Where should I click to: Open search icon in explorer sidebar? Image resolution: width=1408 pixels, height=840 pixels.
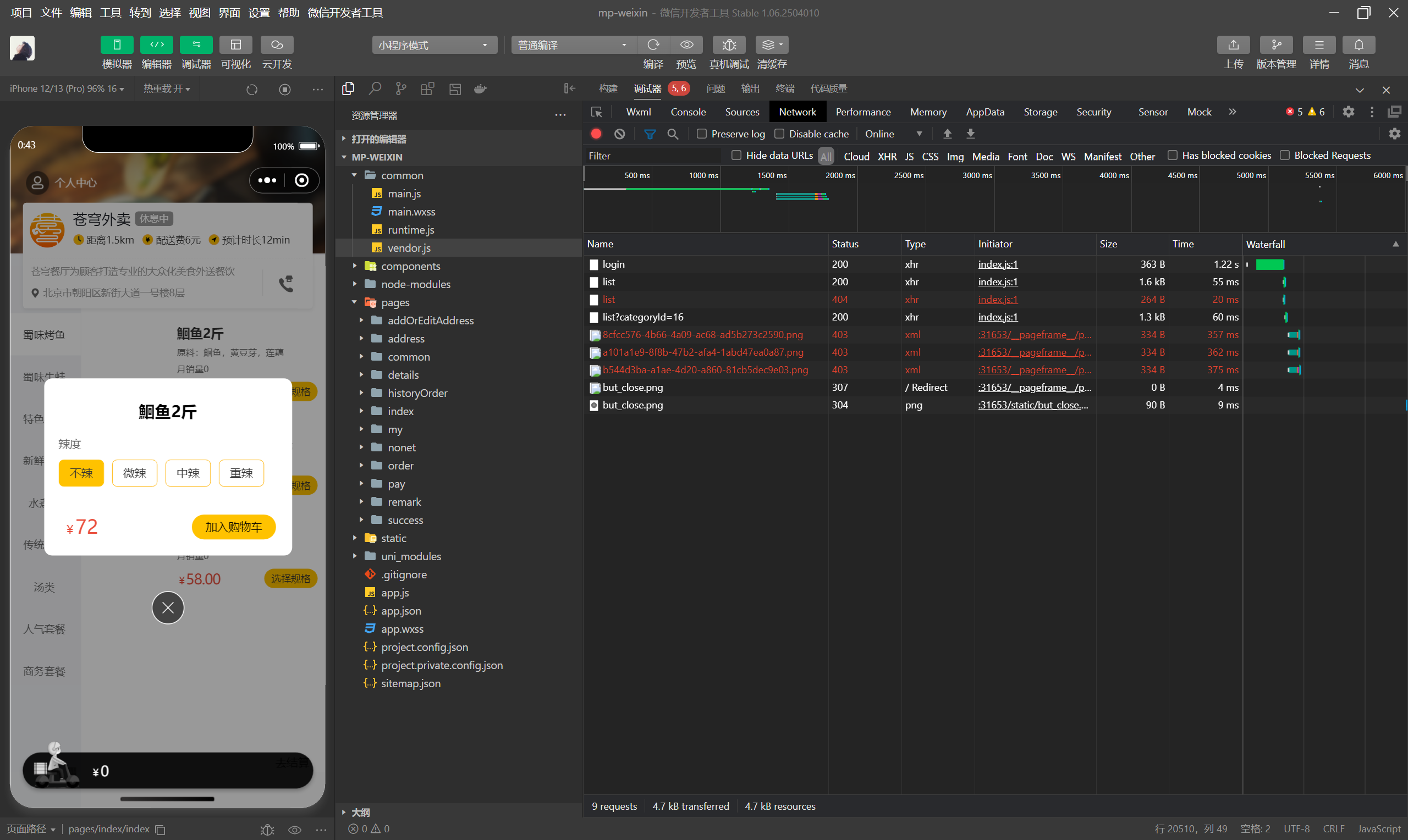click(374, 89)
